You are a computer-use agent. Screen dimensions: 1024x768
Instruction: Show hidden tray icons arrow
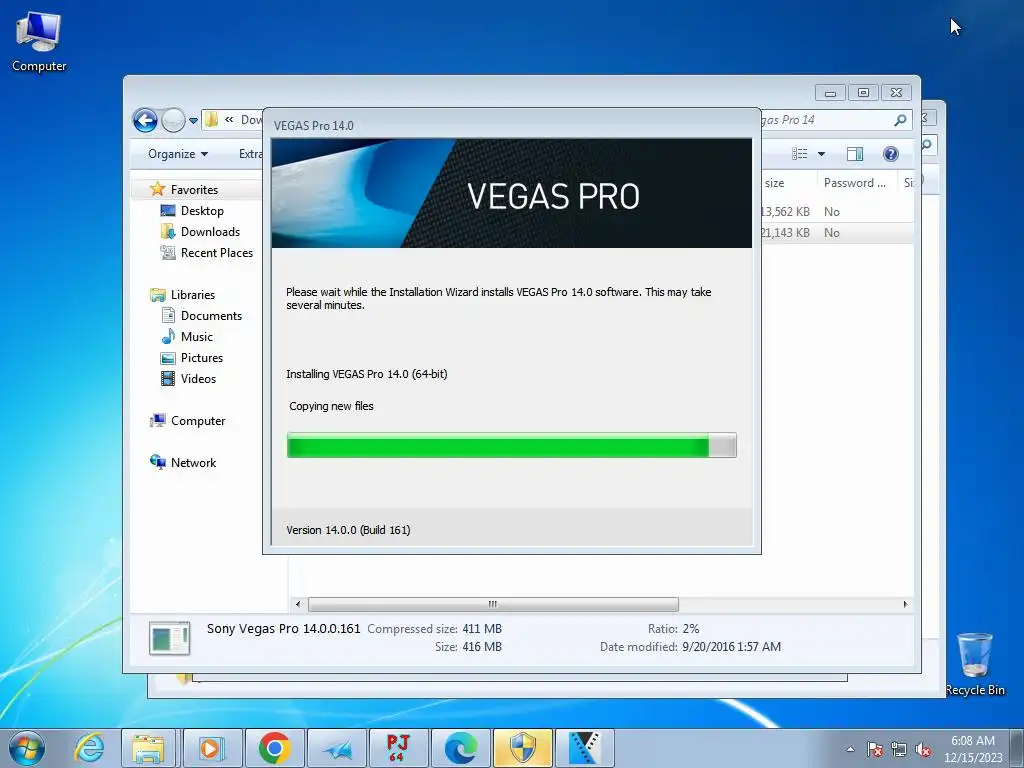[850, 749]
